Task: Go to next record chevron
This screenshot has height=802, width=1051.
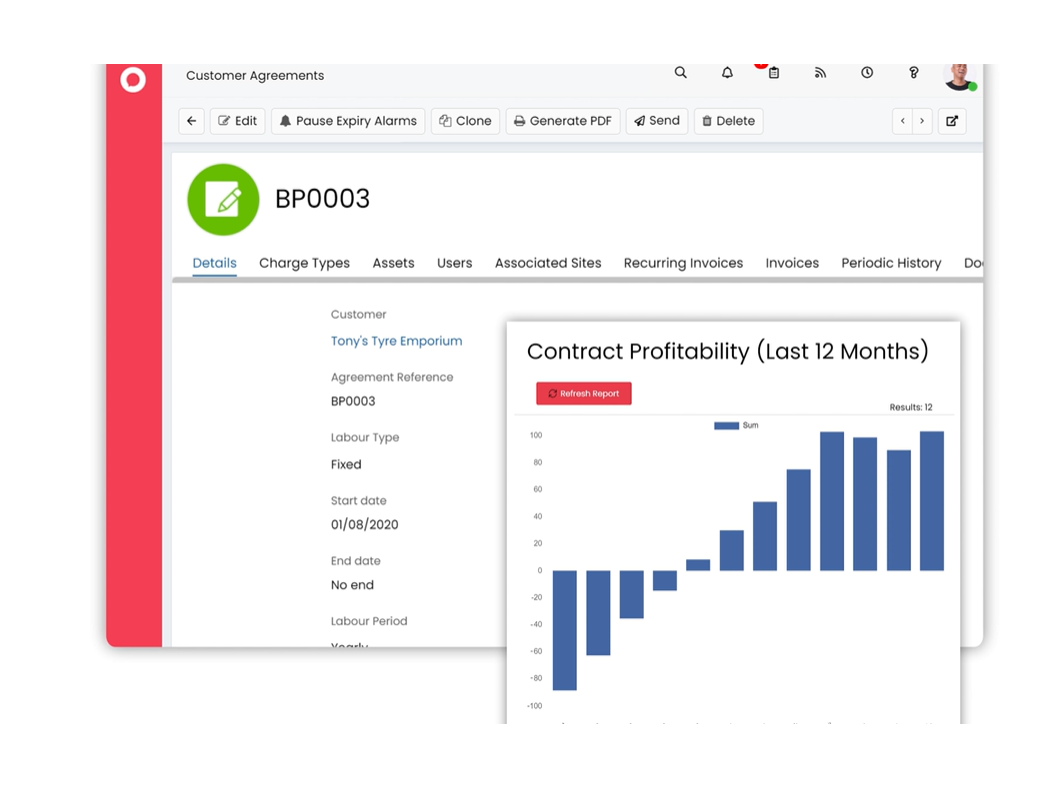Action: 922,121
